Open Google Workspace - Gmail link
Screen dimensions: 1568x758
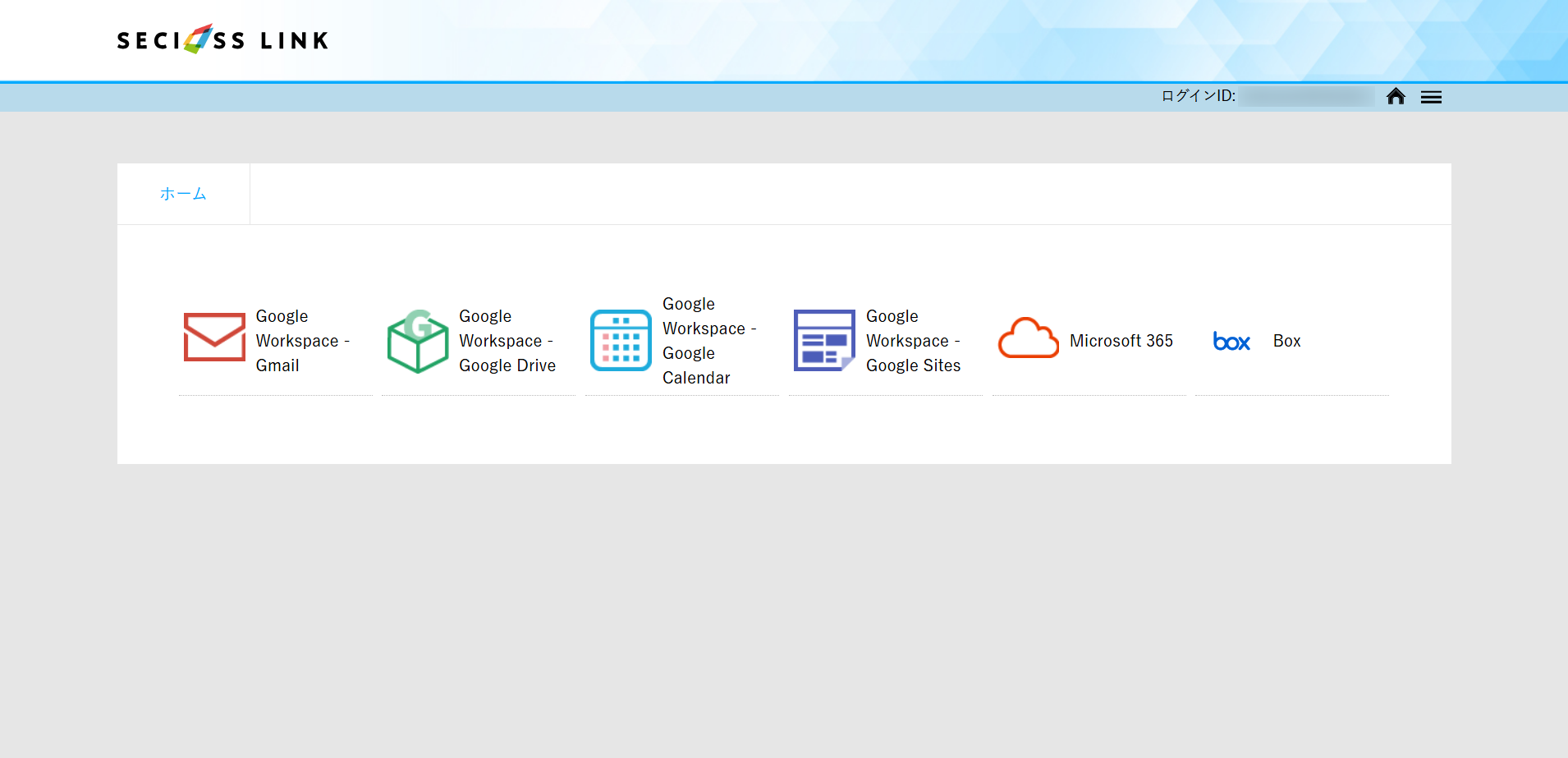click(303, 341)
